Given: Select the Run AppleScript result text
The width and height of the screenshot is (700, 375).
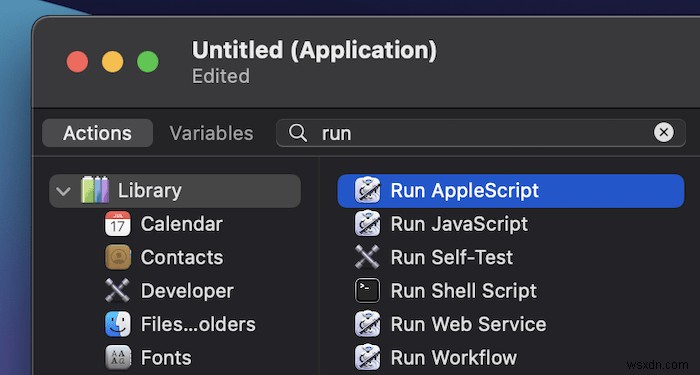Looking at the screenshot, I should [x=465, y=191].
